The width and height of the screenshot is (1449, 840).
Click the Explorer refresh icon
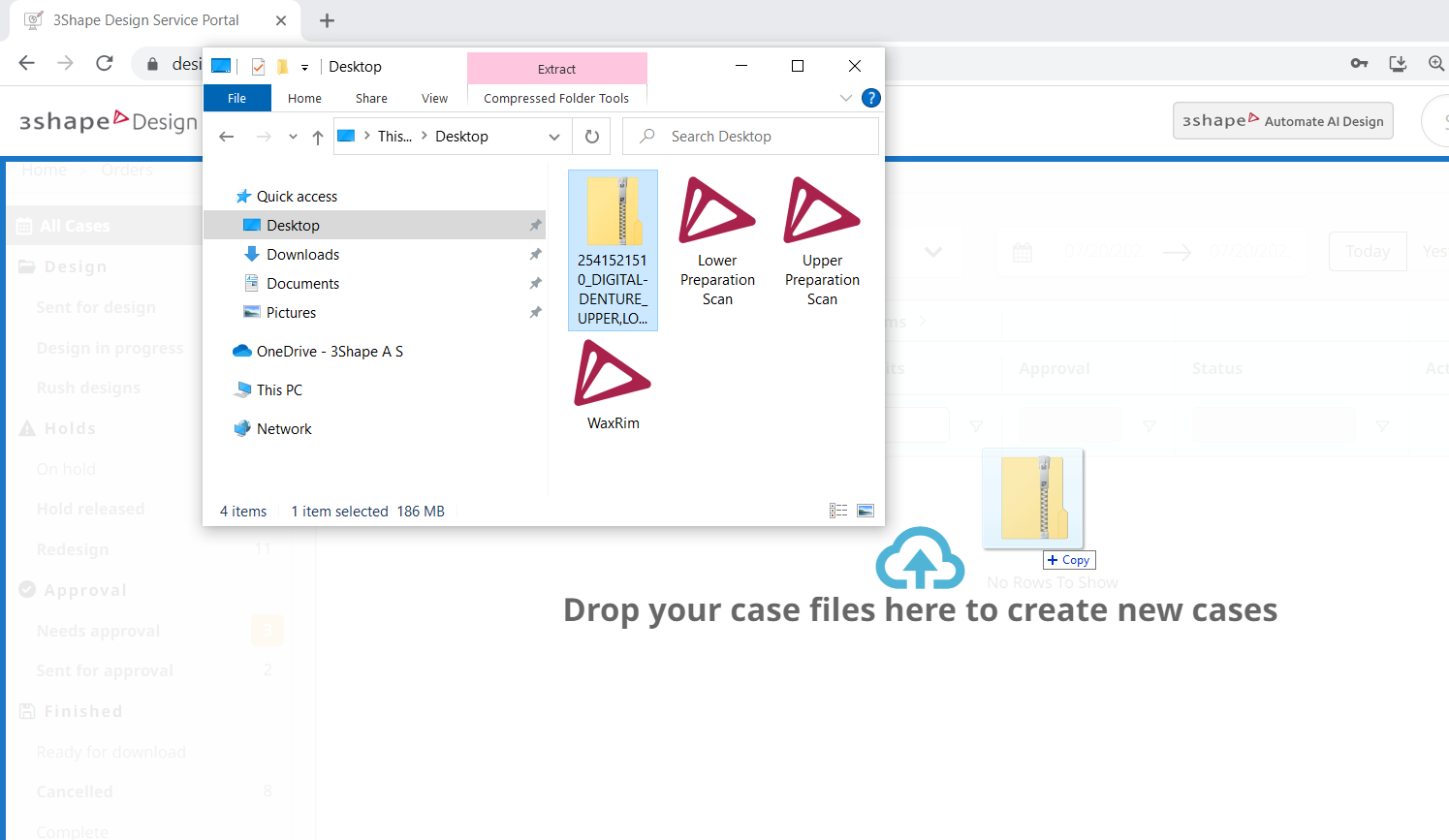592,137
